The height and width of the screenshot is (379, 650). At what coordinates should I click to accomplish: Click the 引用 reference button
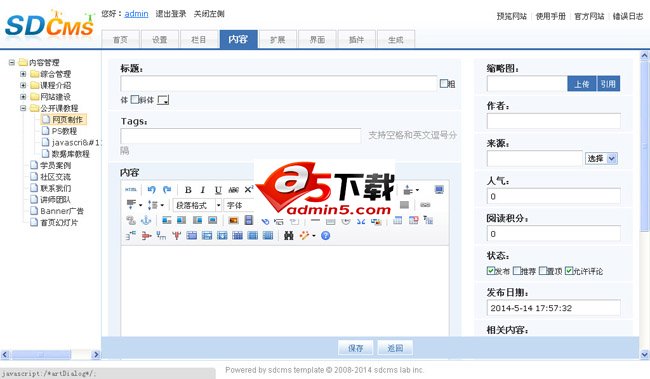[x=608, y=84]
